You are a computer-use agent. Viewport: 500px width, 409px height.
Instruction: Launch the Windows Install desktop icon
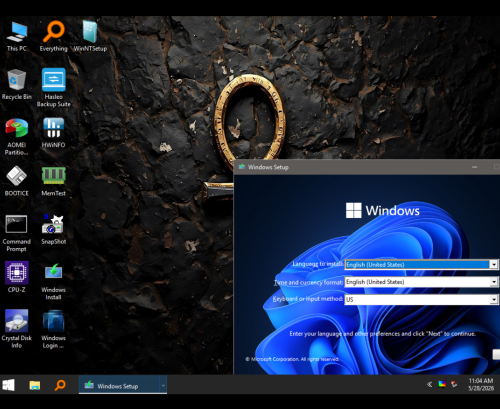[53, 282]
